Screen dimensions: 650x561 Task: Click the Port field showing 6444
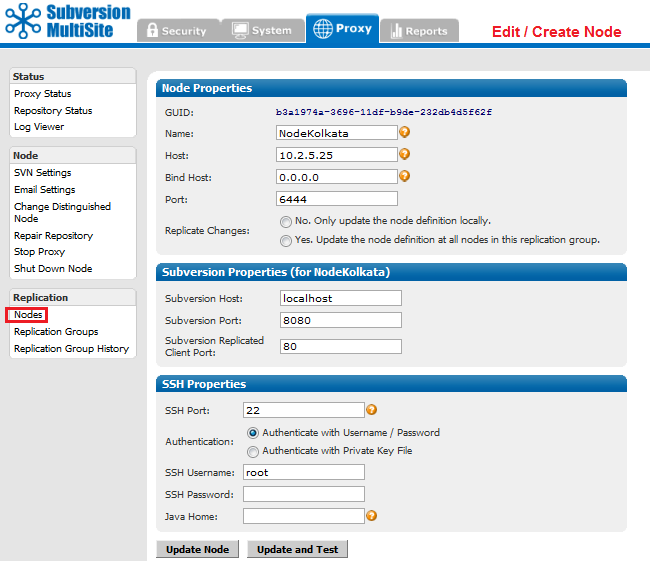pyautogui.click(x=337, y=199)
